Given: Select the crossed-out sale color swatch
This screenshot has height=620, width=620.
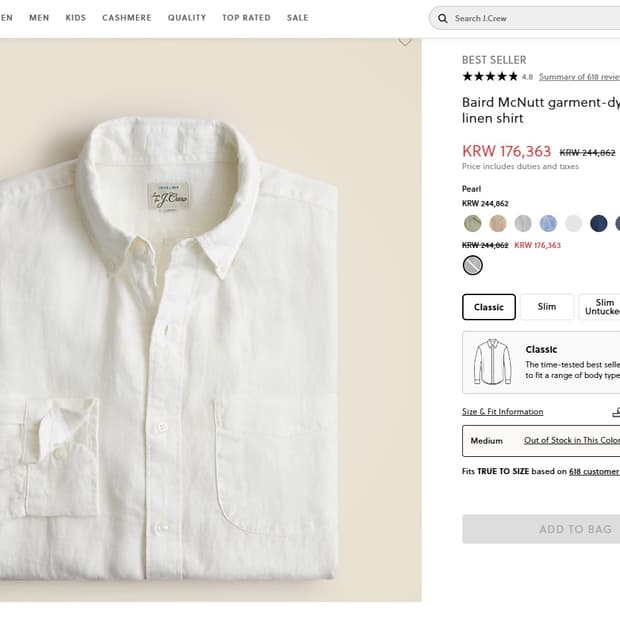Looking at the screenshot, I should [x=473, y=265].
